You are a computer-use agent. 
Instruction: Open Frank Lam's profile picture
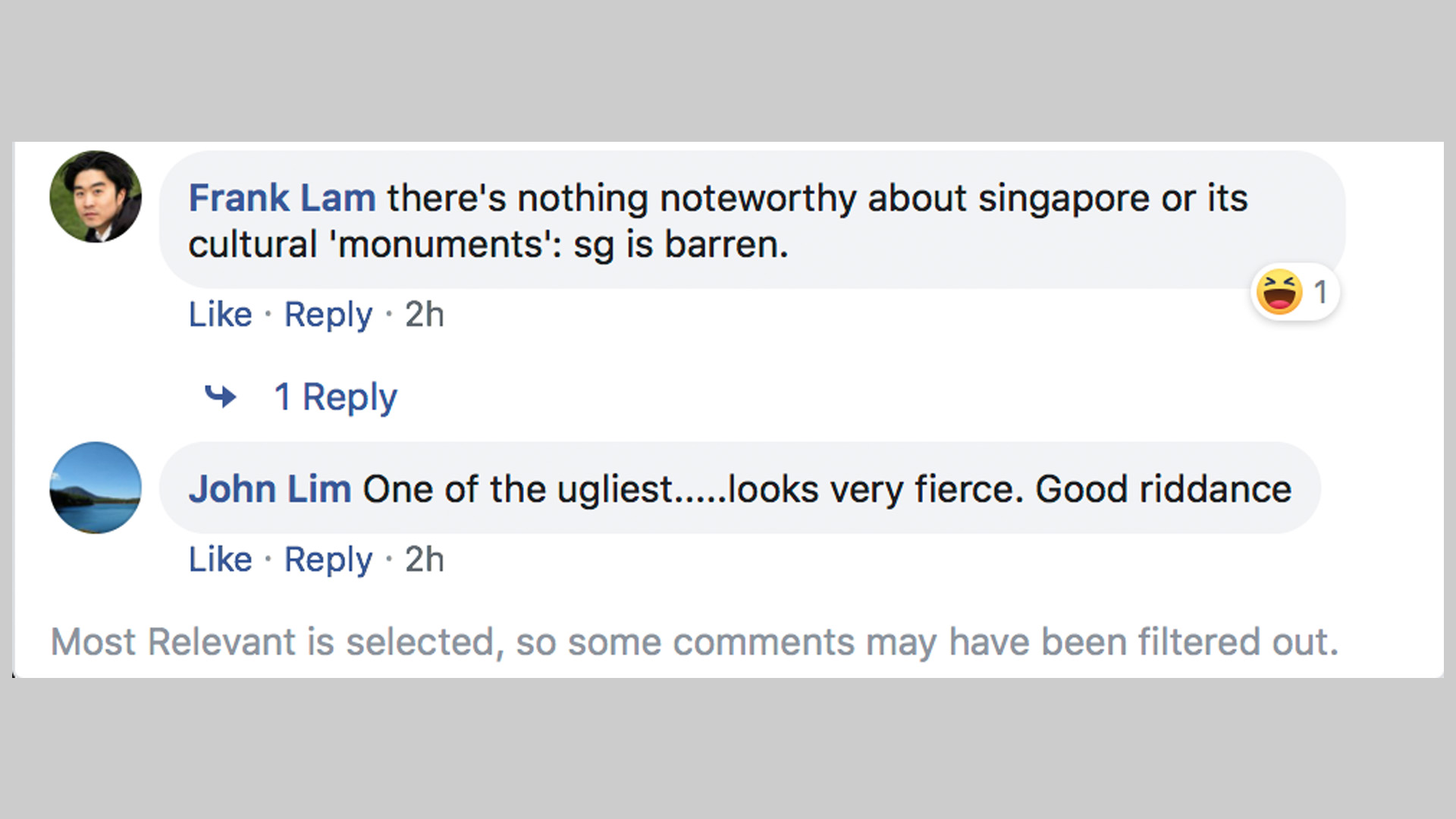pyautogui.click(x=96, y=196)
